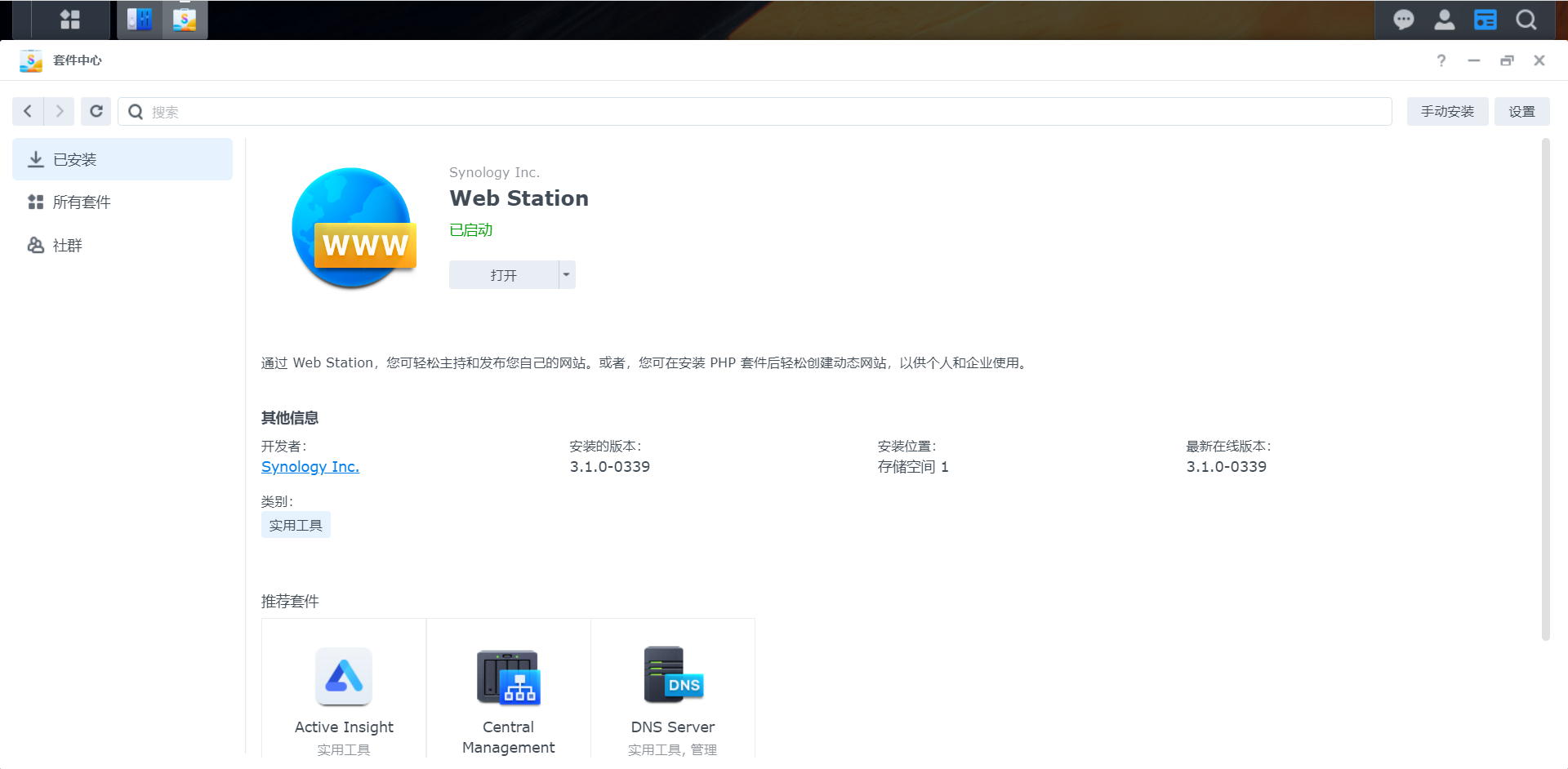Click the DNS Server label text
This screenshot has width=1568, height=769.
[x=673, y=727]
